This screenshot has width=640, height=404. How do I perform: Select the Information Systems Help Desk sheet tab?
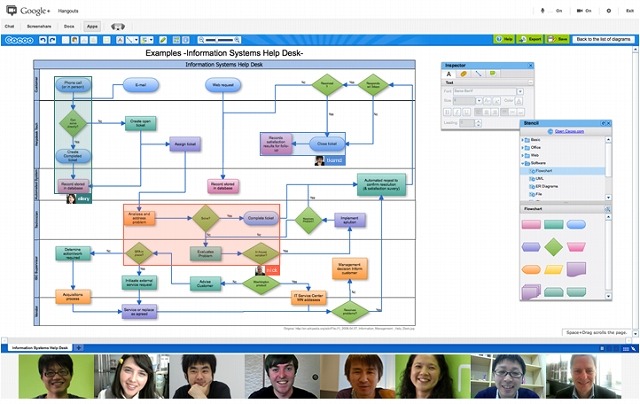coord(40,348)
